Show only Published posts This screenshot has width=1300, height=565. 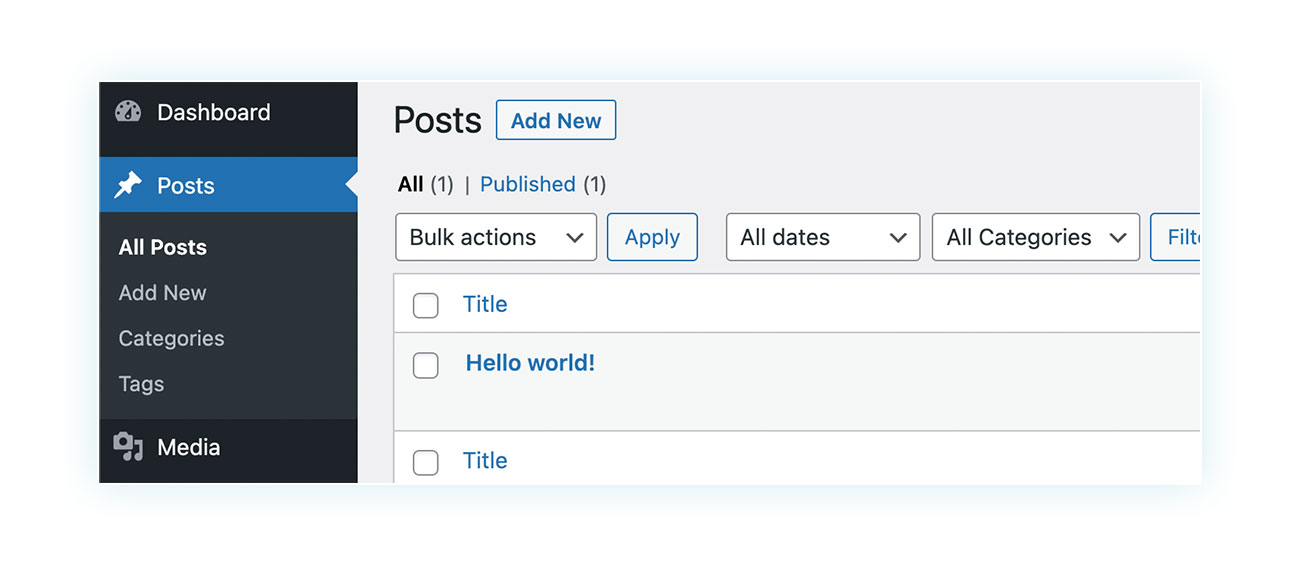coord(528,184)
